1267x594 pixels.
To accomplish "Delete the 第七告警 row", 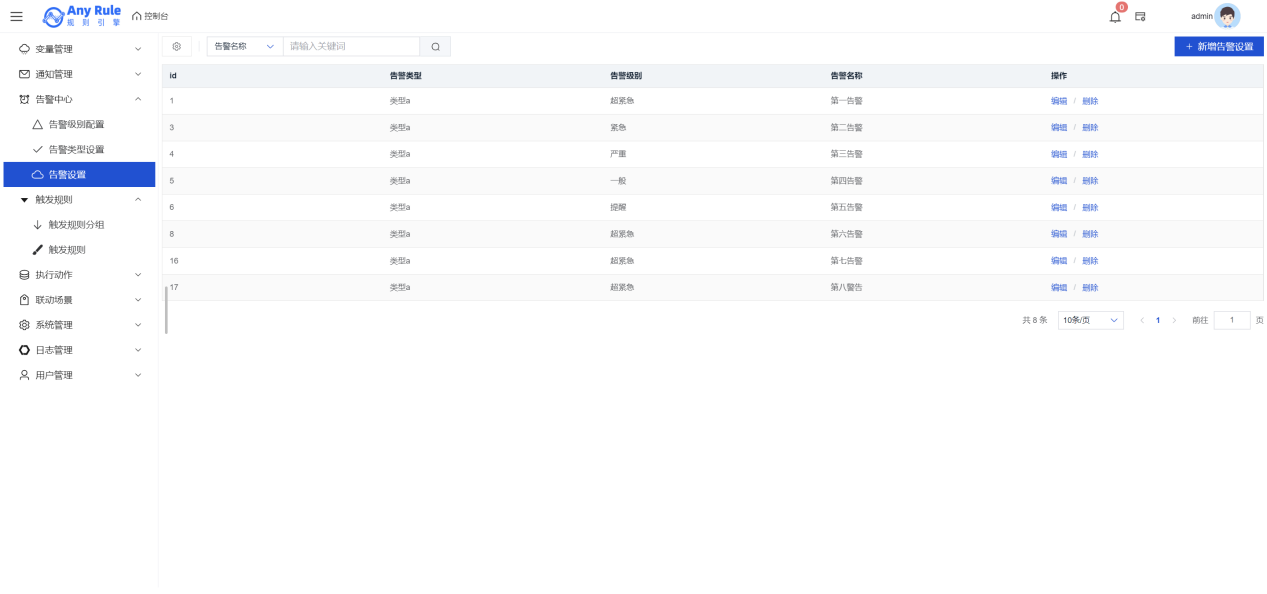I will pos(1090,260).
